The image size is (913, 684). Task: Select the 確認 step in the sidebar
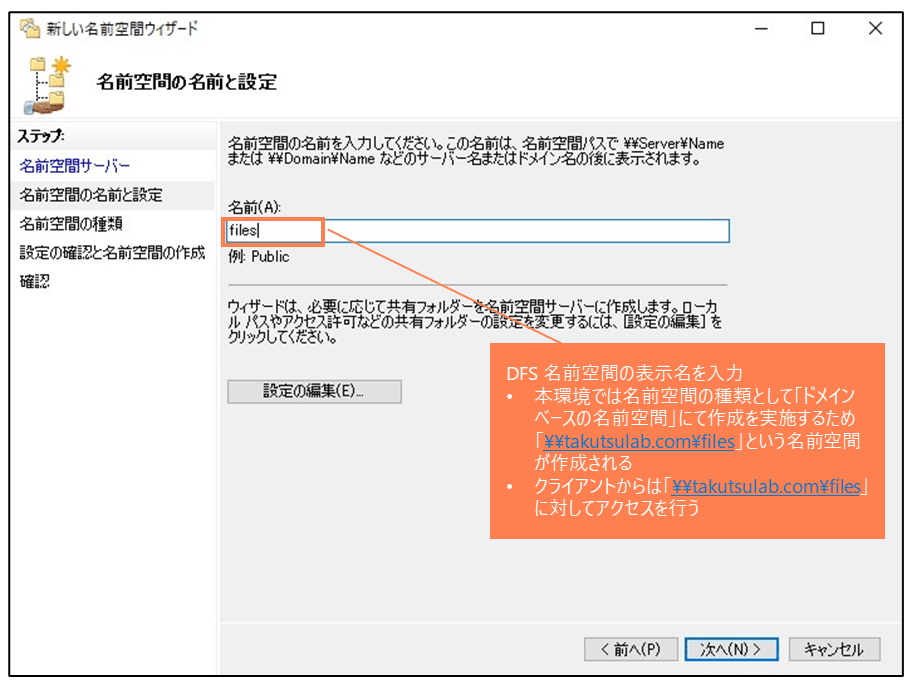(35, 282)
